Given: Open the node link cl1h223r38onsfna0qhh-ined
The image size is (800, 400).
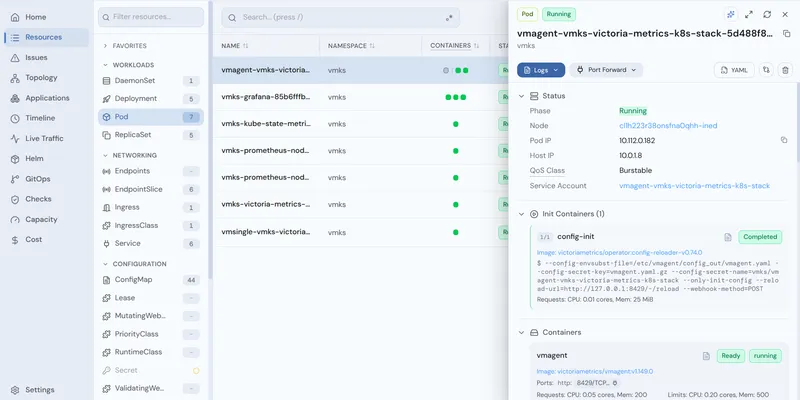Looking at the screenshot, I should click(x=668, y=126).
